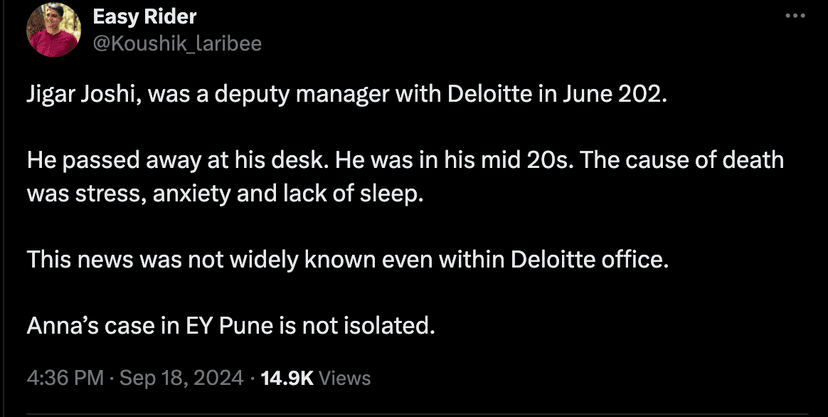The width and height of the screenshot is (828, 417).
Task: Click the Sep 18, 2024 date
Action: point(182,378)
